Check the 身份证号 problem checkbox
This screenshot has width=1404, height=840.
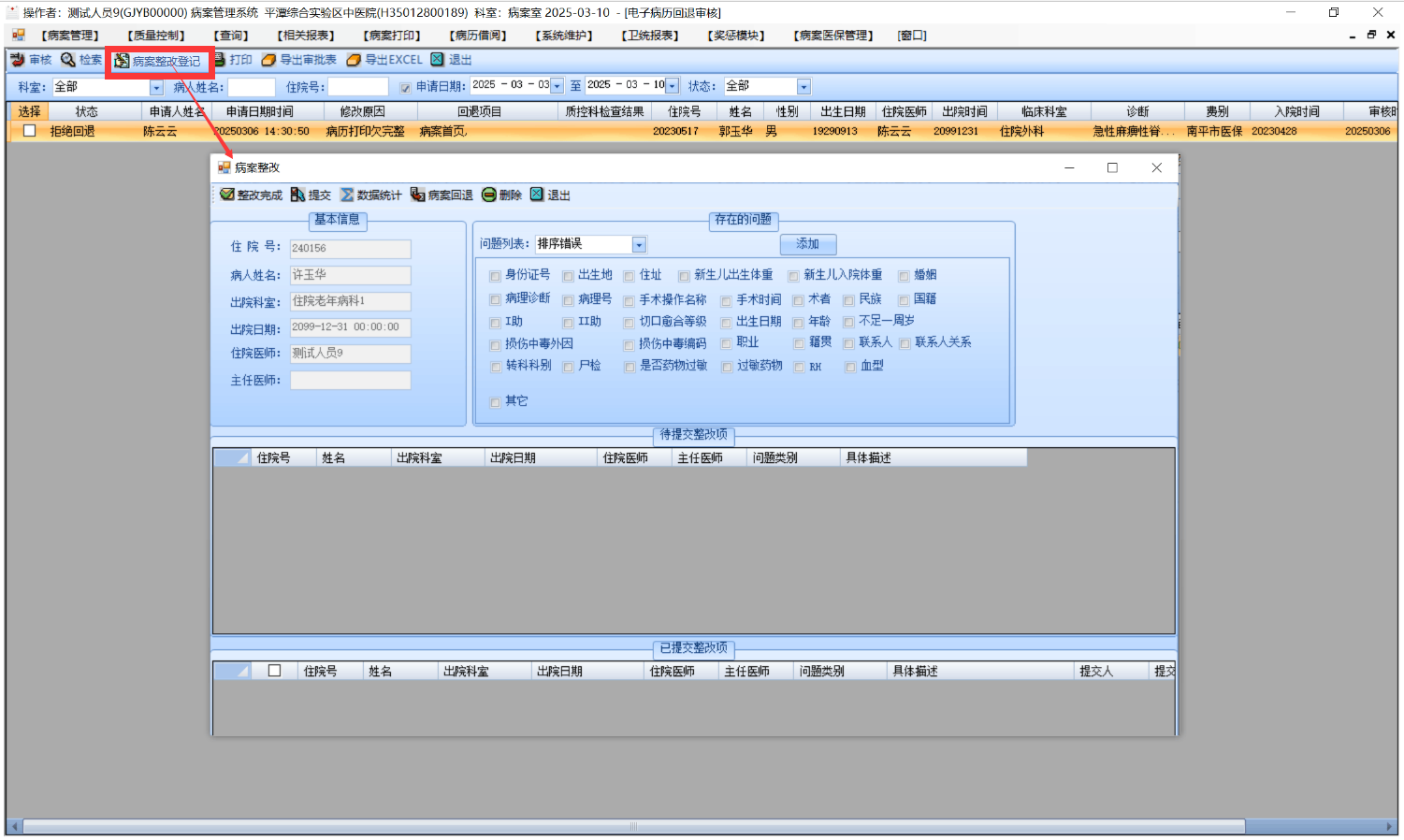[x=495, y=276]
